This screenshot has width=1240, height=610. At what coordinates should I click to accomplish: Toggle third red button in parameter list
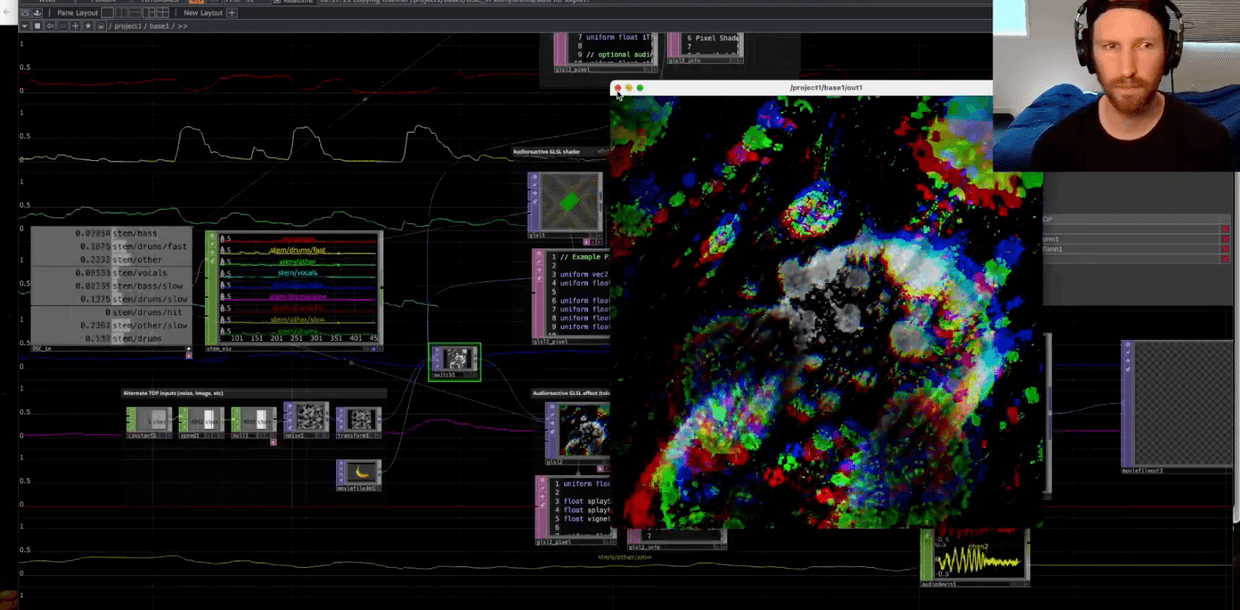[1225, 250]
